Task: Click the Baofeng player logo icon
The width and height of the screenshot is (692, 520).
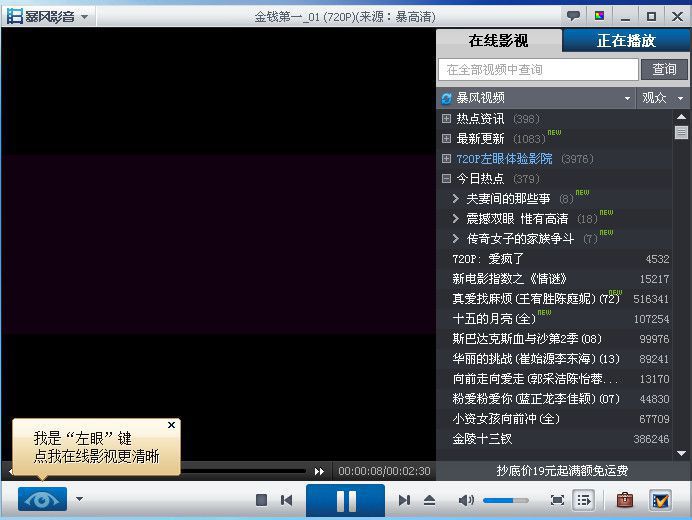Action: point(15,17)
